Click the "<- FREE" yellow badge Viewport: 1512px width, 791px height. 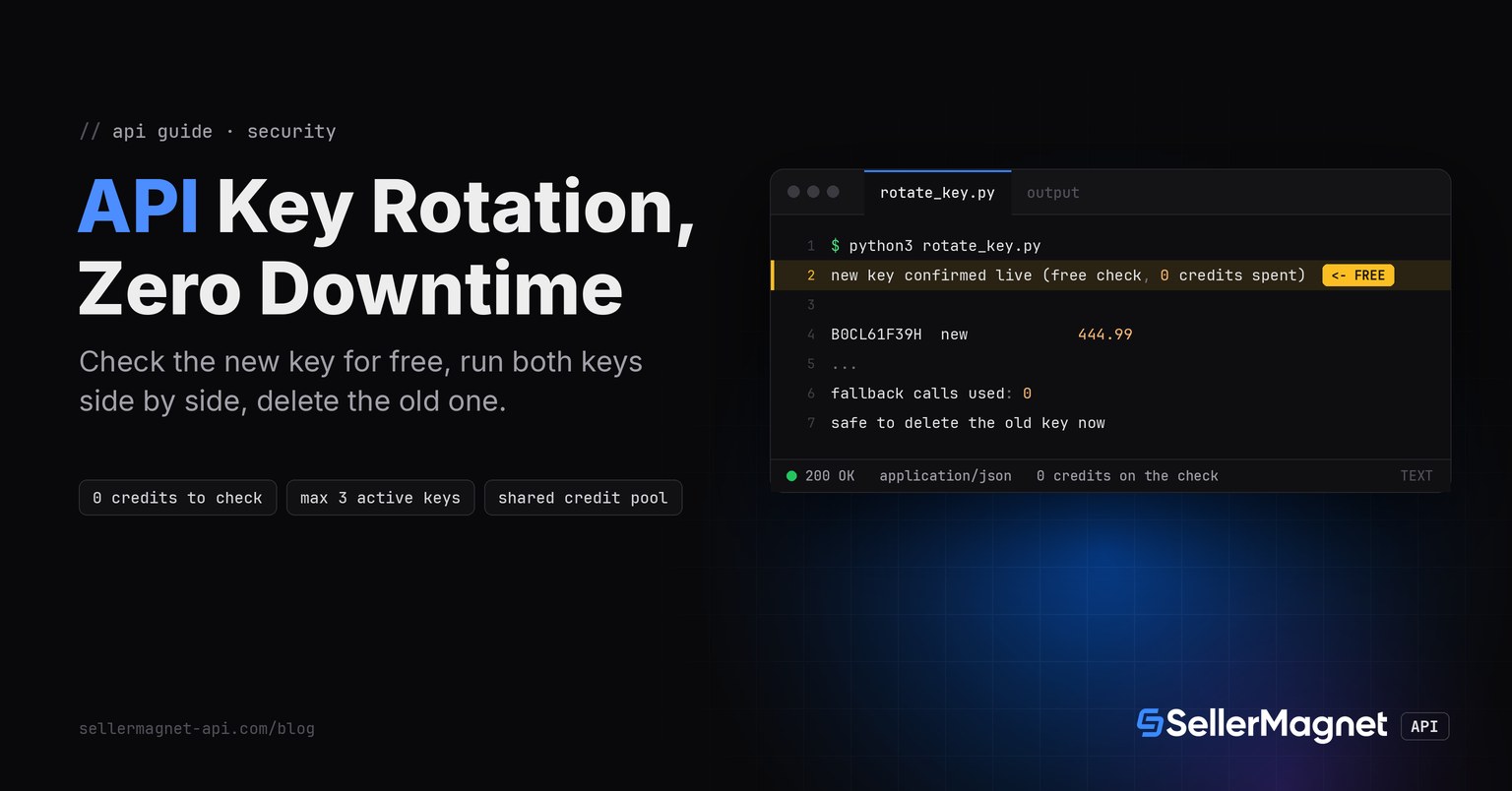1358,275
